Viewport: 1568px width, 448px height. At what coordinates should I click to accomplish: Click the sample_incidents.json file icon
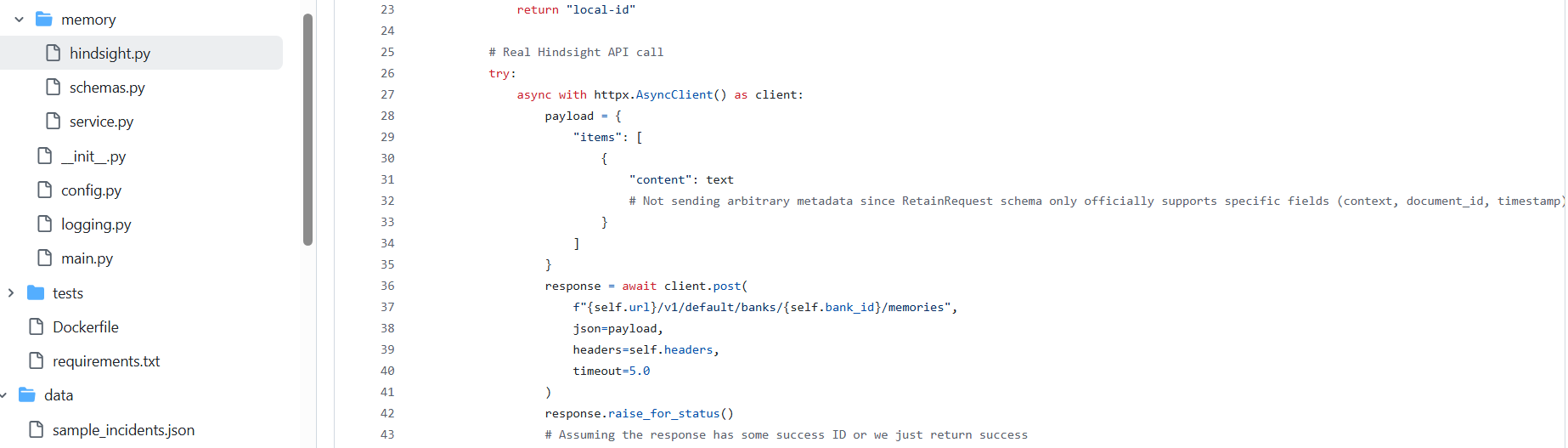coord(36,429)
